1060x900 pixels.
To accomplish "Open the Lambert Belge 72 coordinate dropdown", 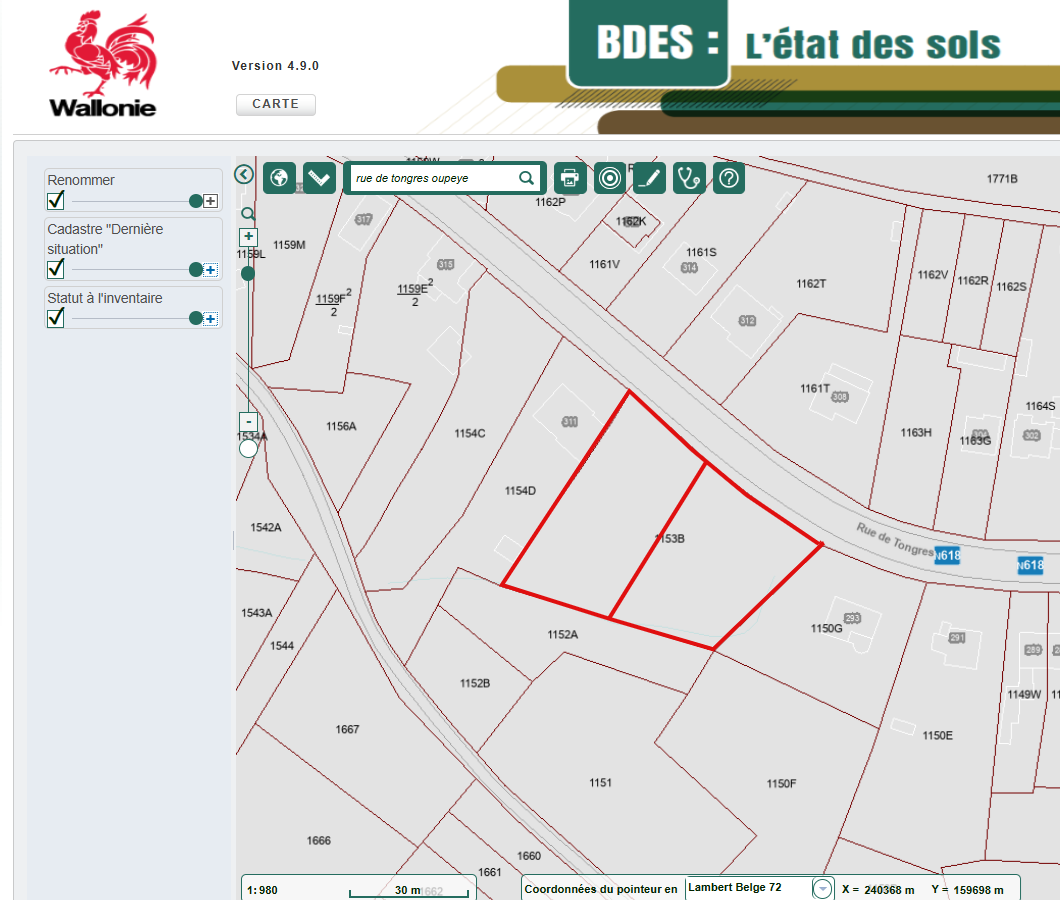I will point(822,889).
